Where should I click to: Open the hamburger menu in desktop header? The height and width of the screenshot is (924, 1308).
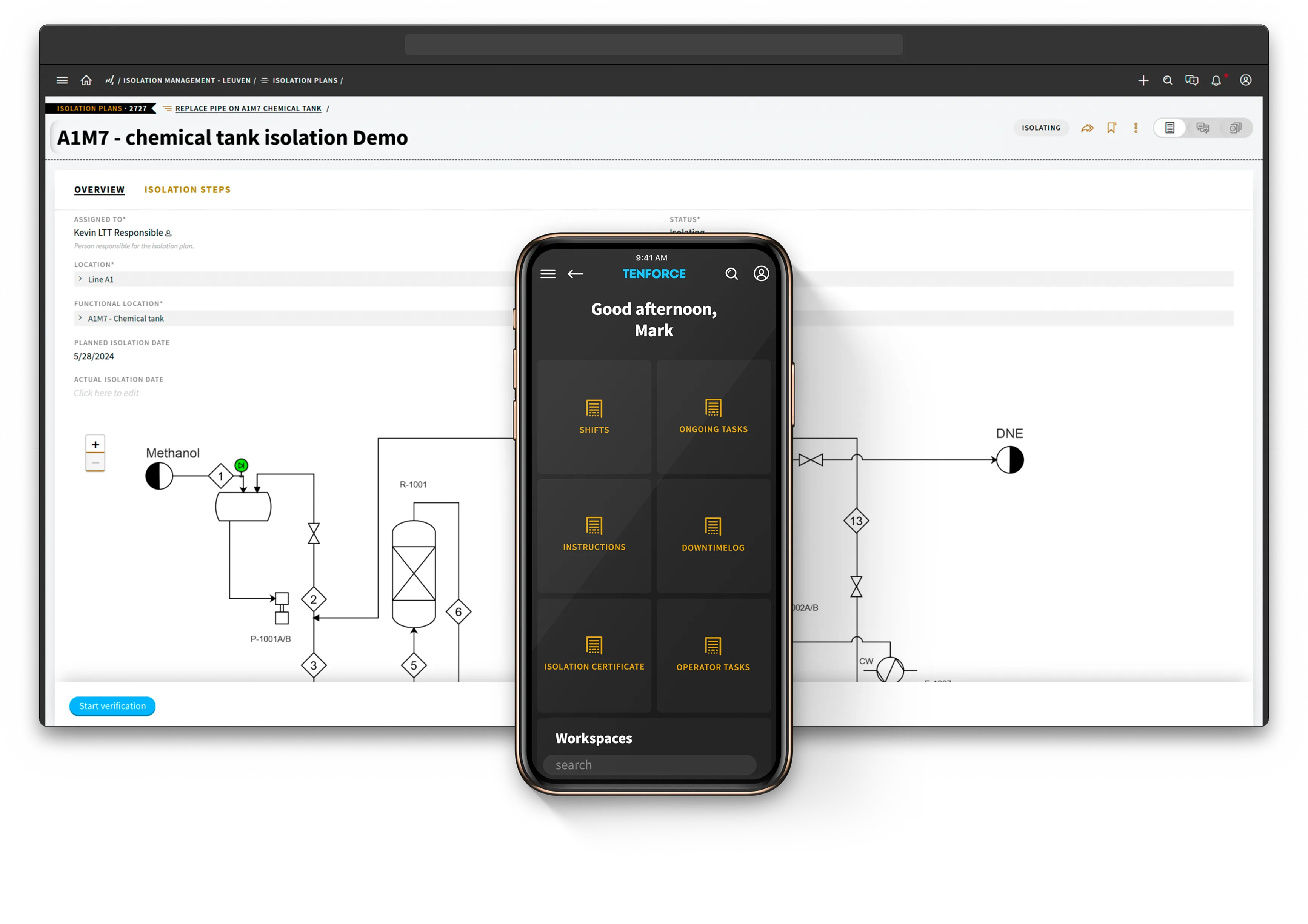62,80
